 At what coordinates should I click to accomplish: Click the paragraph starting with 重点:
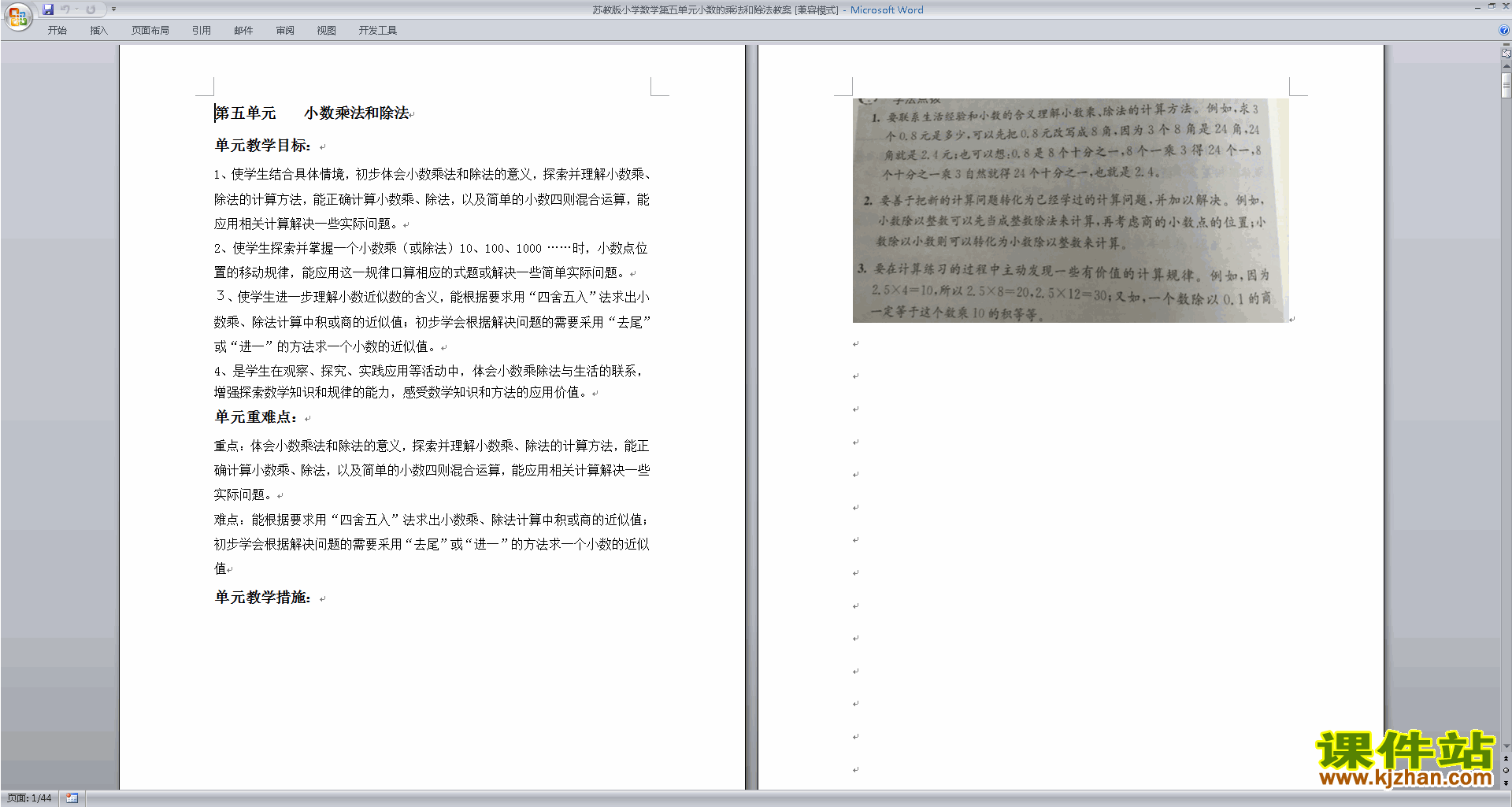[432, 470]
